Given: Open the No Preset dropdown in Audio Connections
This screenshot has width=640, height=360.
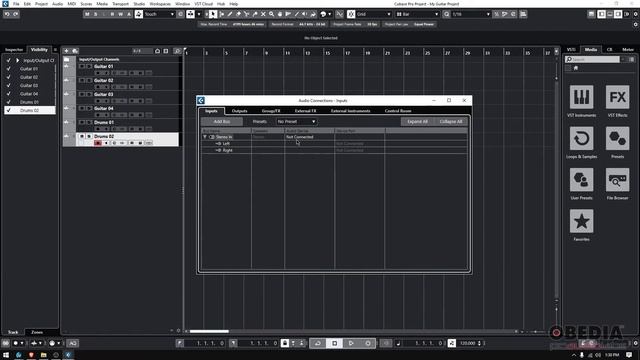Looking at the screenshot, I should 296,122.
